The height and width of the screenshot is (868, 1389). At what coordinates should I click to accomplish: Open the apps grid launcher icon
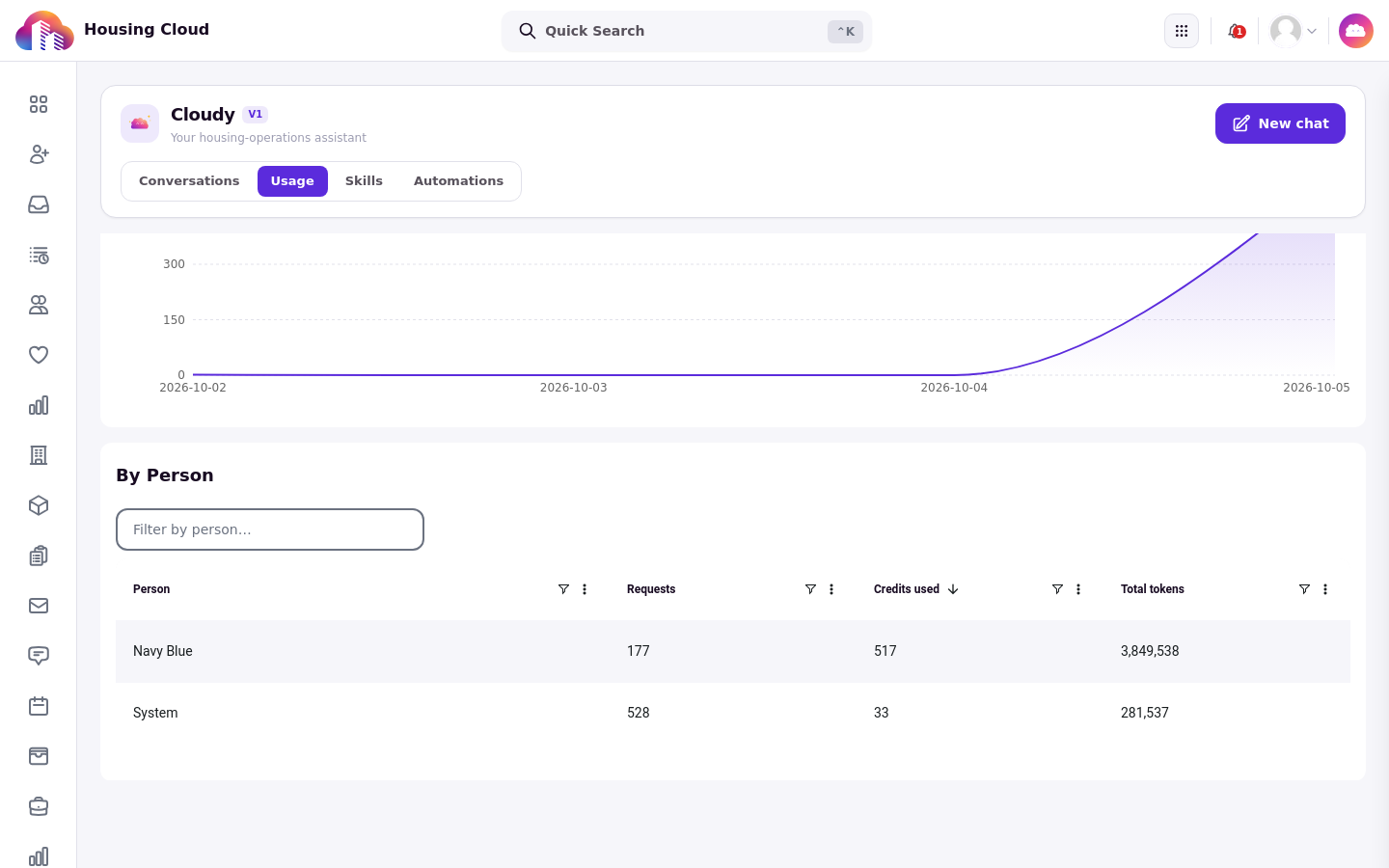coord(1182,31)
